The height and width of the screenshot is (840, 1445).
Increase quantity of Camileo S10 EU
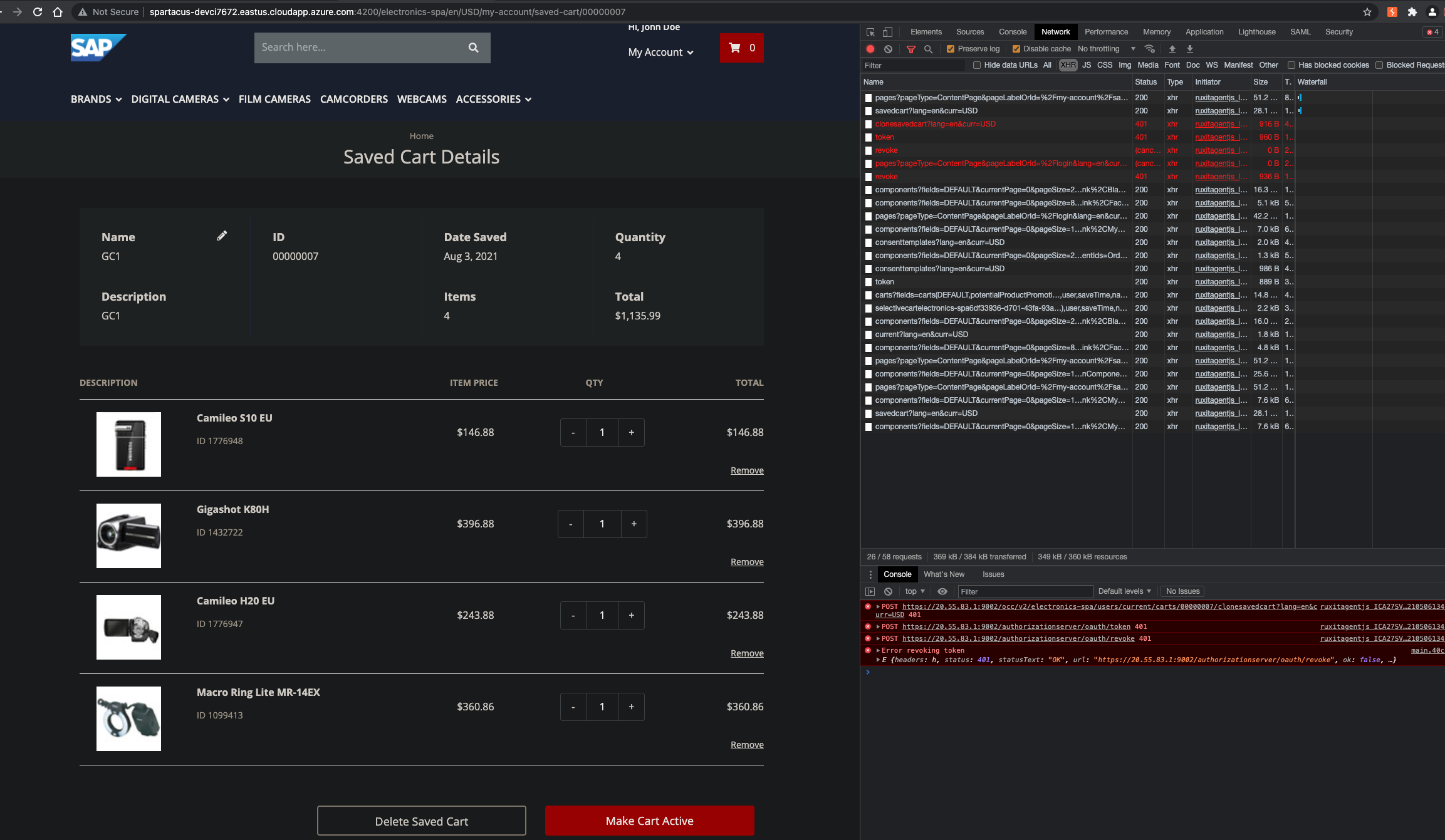pos(631,432)
